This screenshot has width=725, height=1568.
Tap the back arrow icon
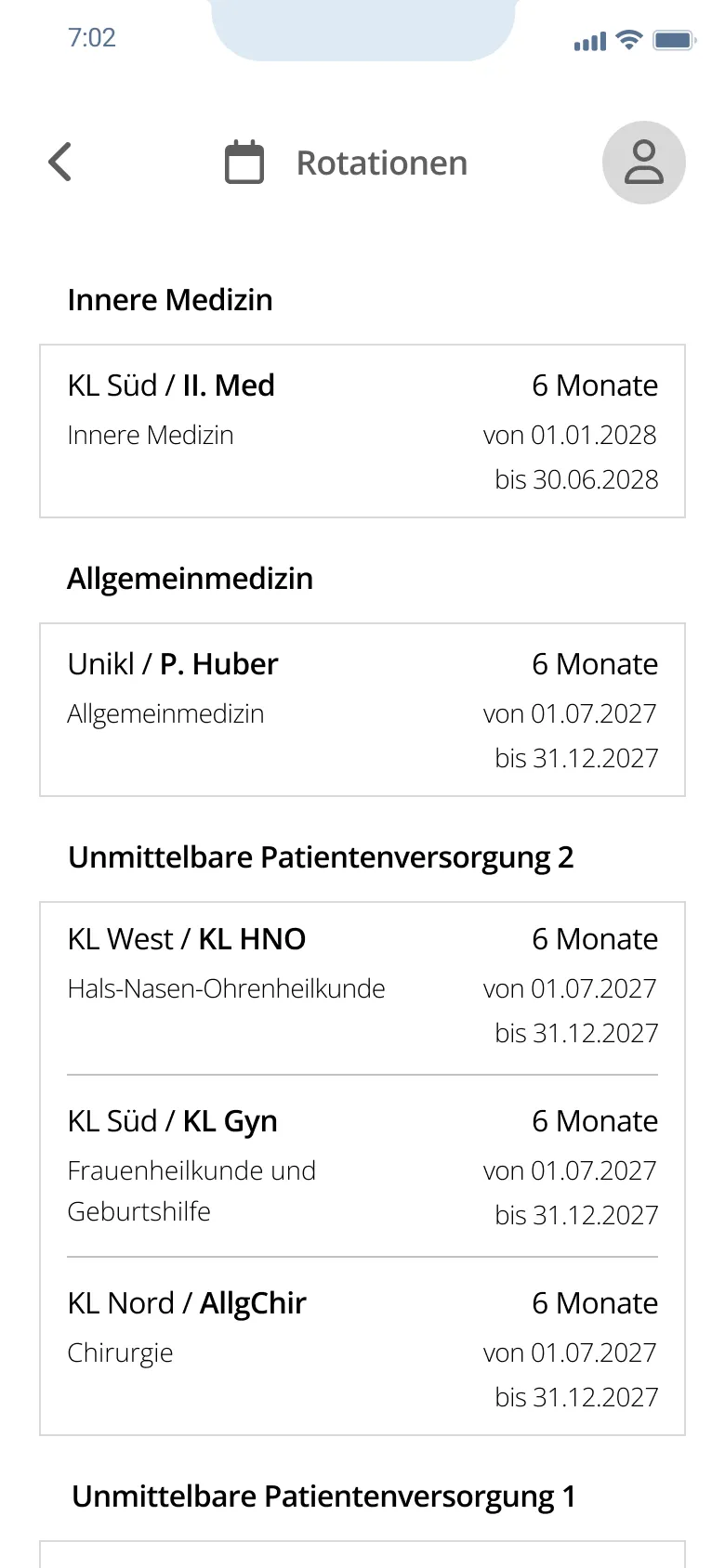click(60, 163)
